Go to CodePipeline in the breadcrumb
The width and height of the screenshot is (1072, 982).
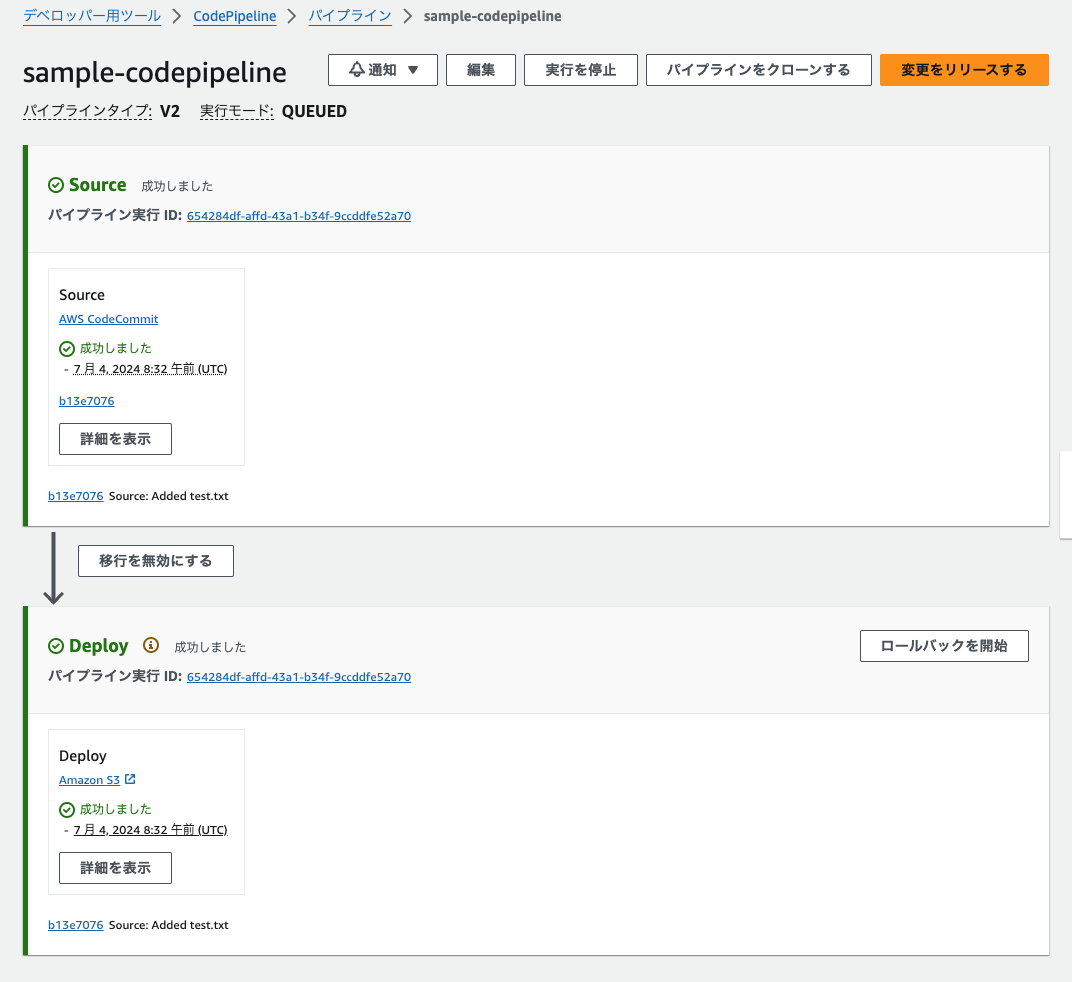pos(231,16)
